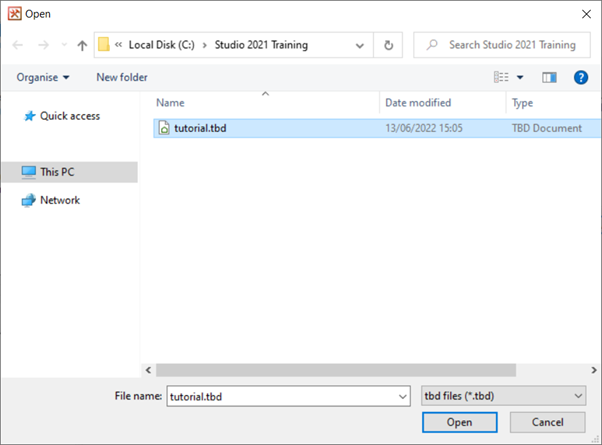Select Quick access in navigation pane
Image resolution: width=602 pixels, height=445 pixels.
pos(69,116)
